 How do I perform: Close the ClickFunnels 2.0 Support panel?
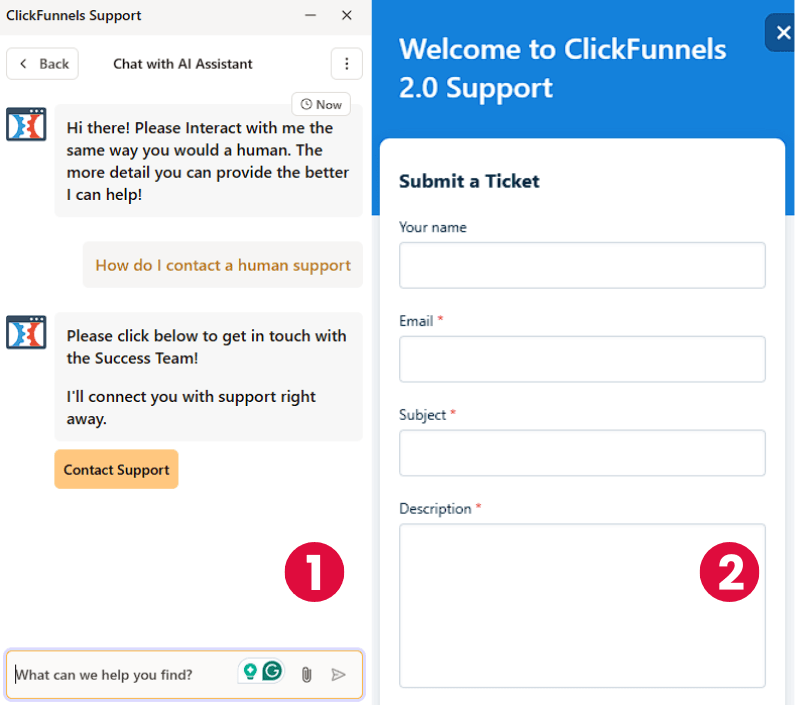(782, 33)
